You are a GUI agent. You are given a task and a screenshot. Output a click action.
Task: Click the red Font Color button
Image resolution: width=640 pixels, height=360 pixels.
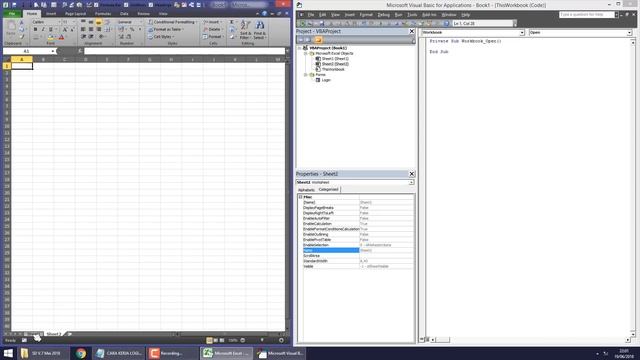coord(61,37)
